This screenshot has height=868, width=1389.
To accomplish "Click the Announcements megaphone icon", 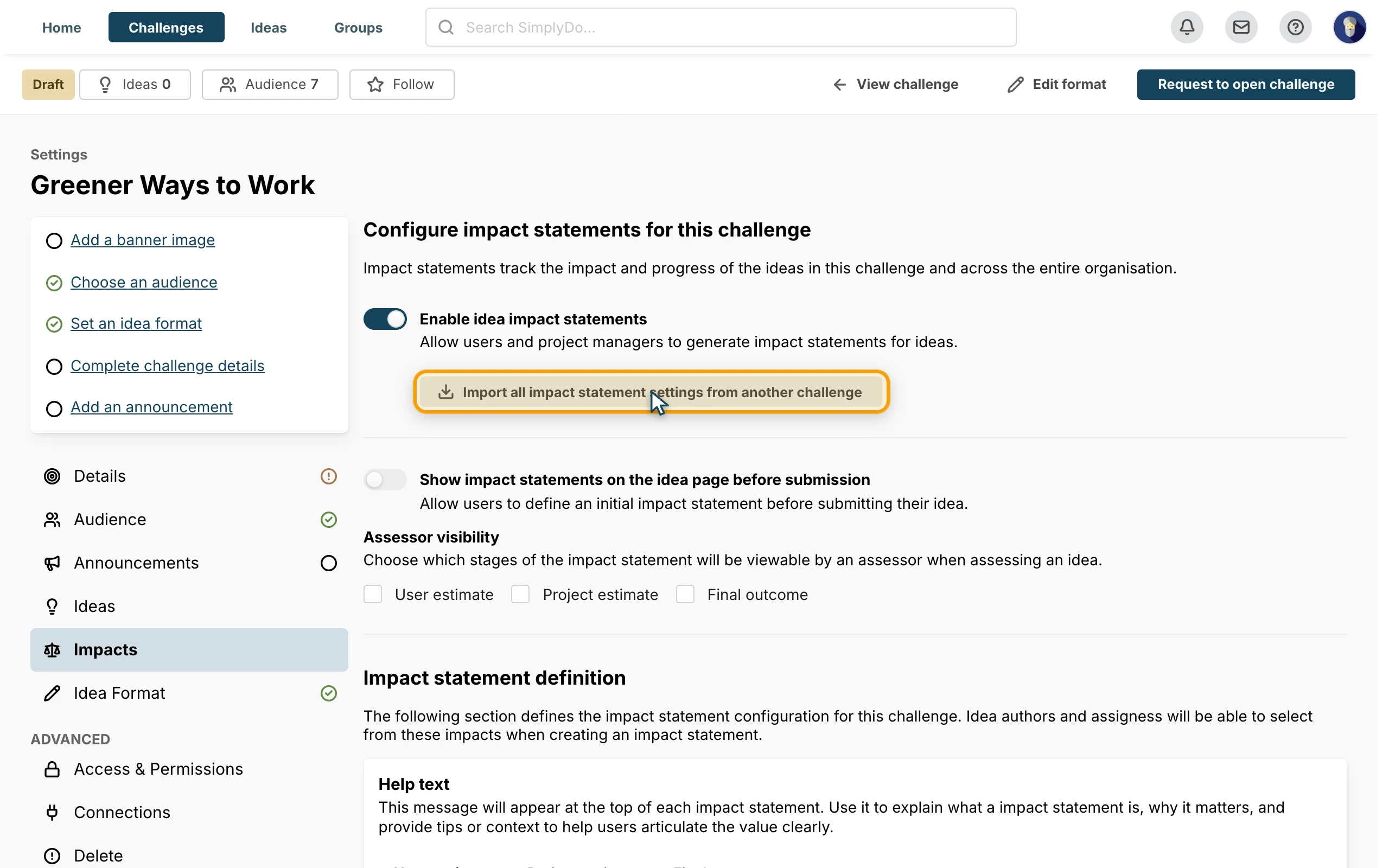I will pyautogui.click(x=52, y=563).
